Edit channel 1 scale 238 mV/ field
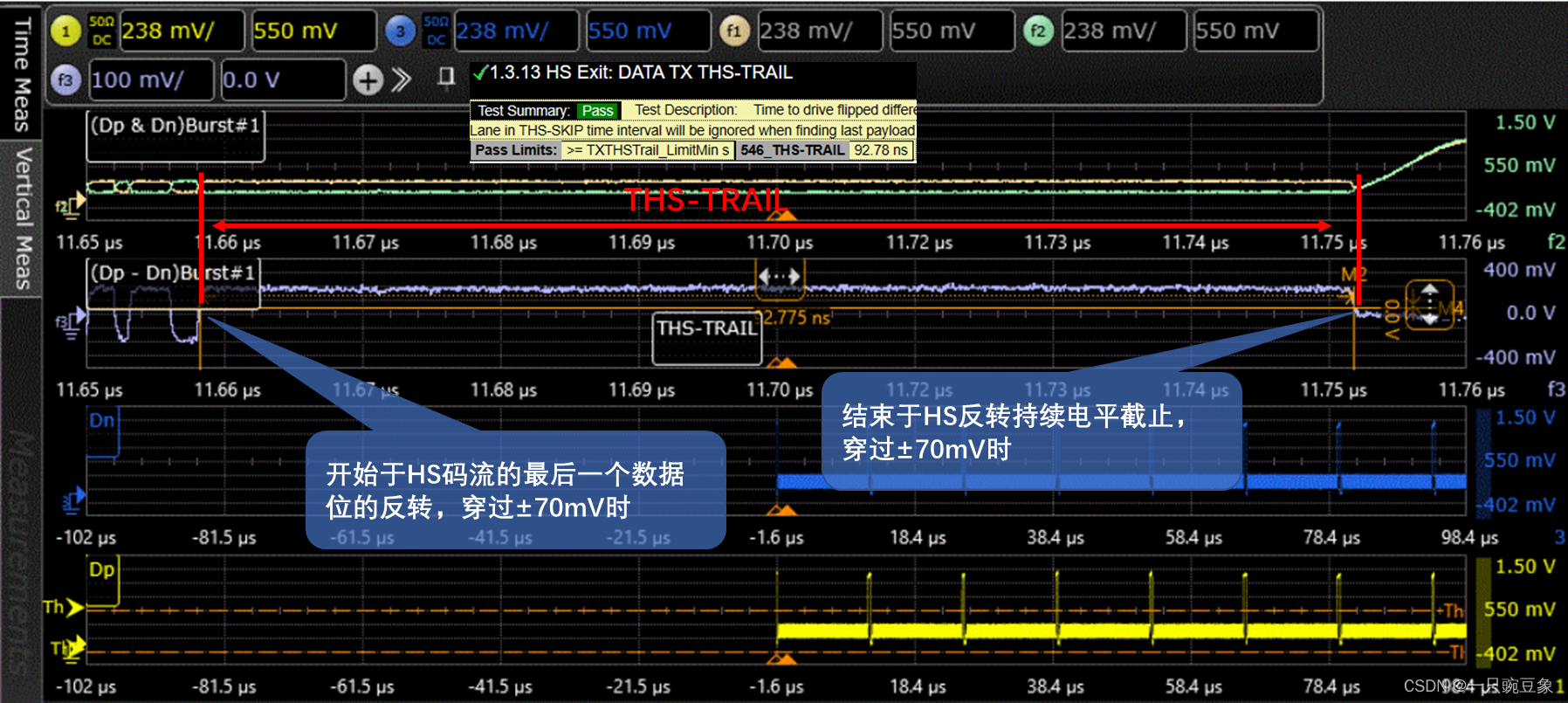The image size is (1568, 703). [x=182, y=31]
